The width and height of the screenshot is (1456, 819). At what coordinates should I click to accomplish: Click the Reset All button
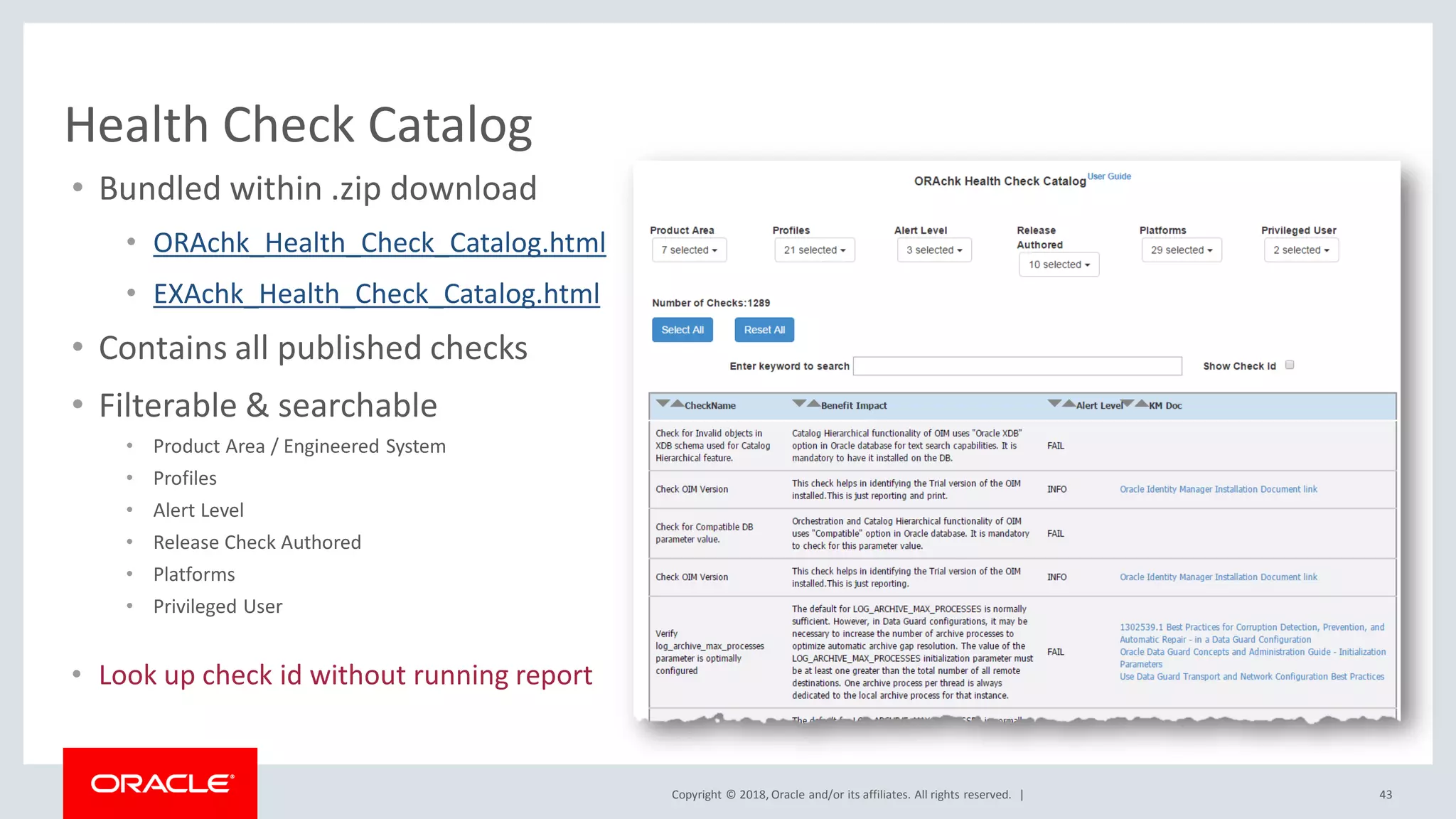tap(764, 330)
